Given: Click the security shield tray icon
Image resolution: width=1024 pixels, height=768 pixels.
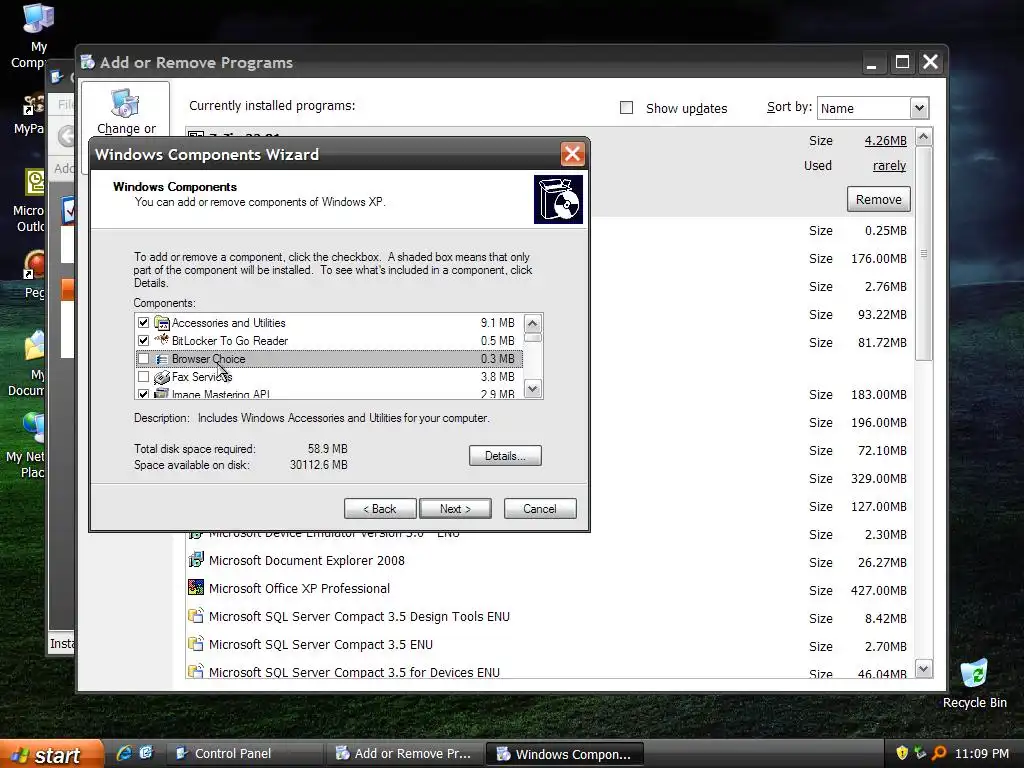Looking at the screenshot, I should 902,753.
